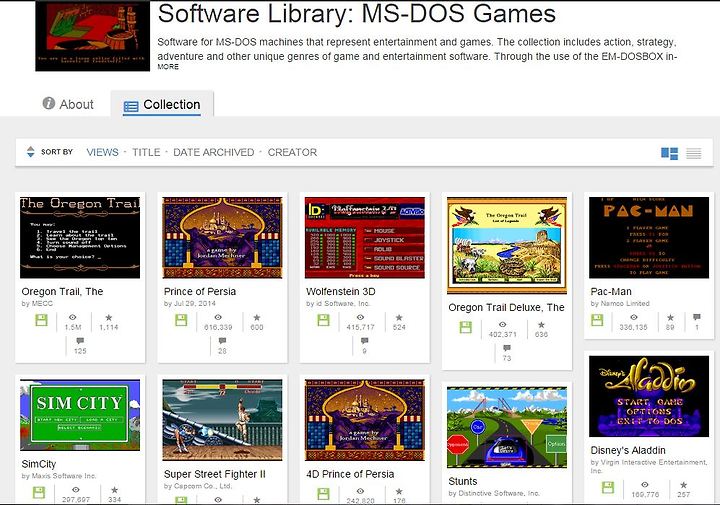Click reviews comment icon on Prince of Persia card
Image resolution: width=720 pixels, height=505 pixels.
(223, 341)
